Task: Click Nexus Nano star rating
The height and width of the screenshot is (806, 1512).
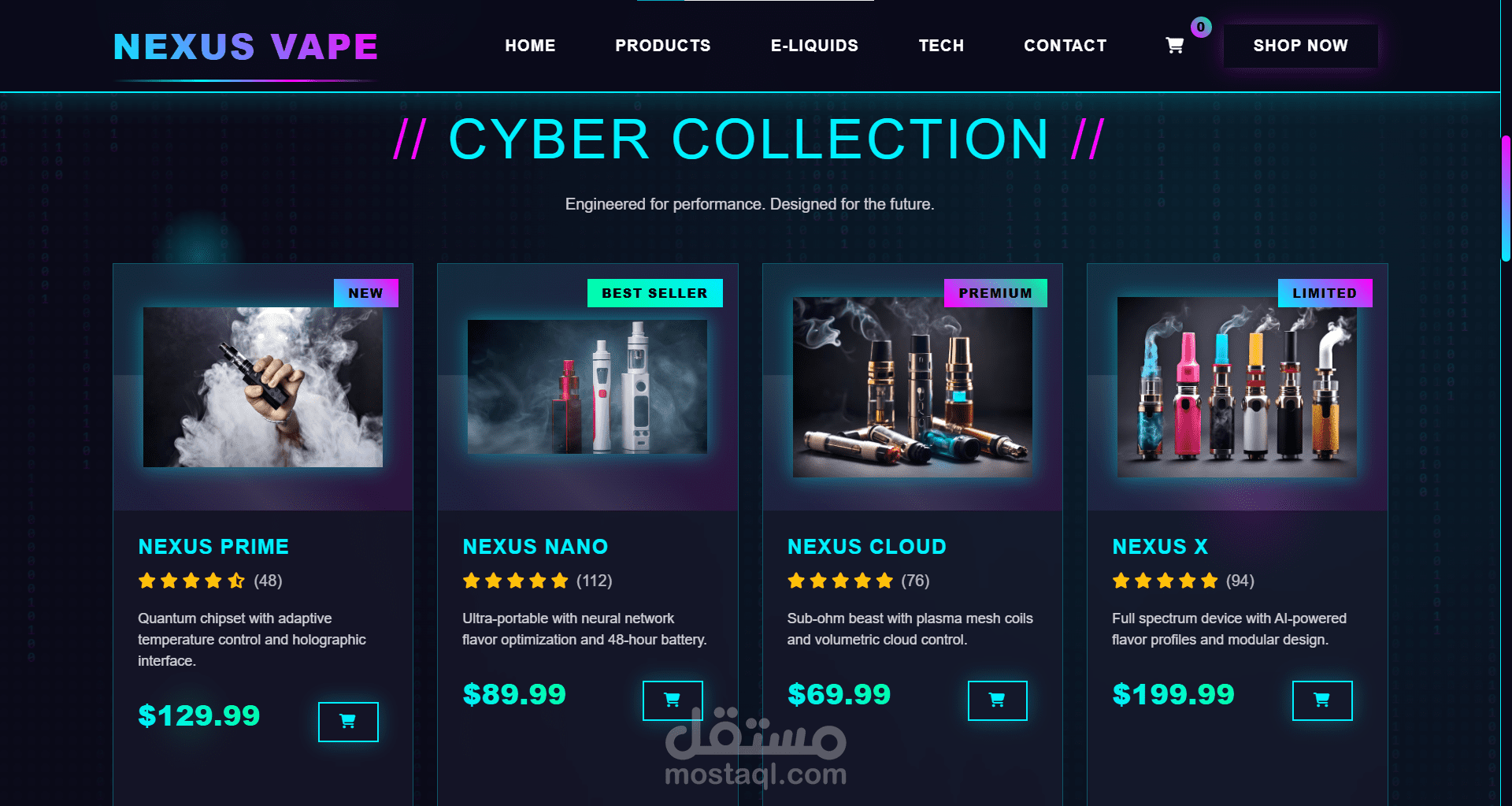Action: pyautogui.click(x=516, y=581)
